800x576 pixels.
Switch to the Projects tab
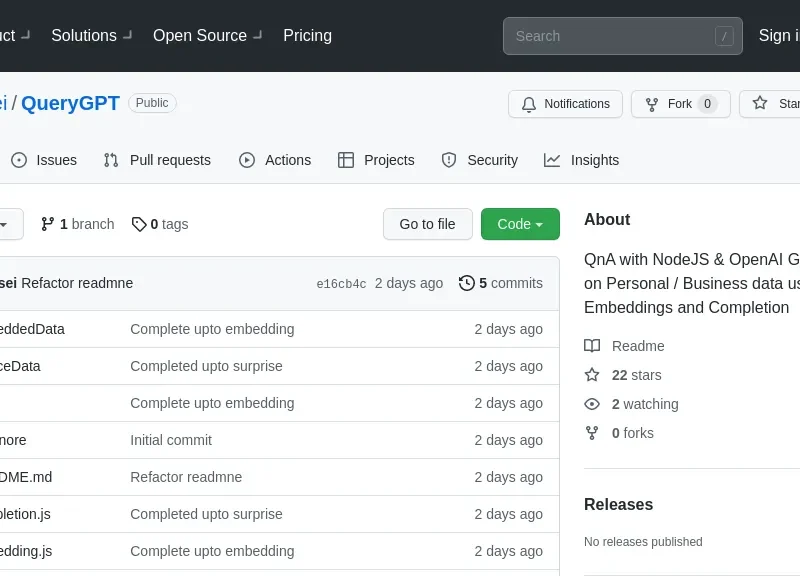[x=376, y=160]
